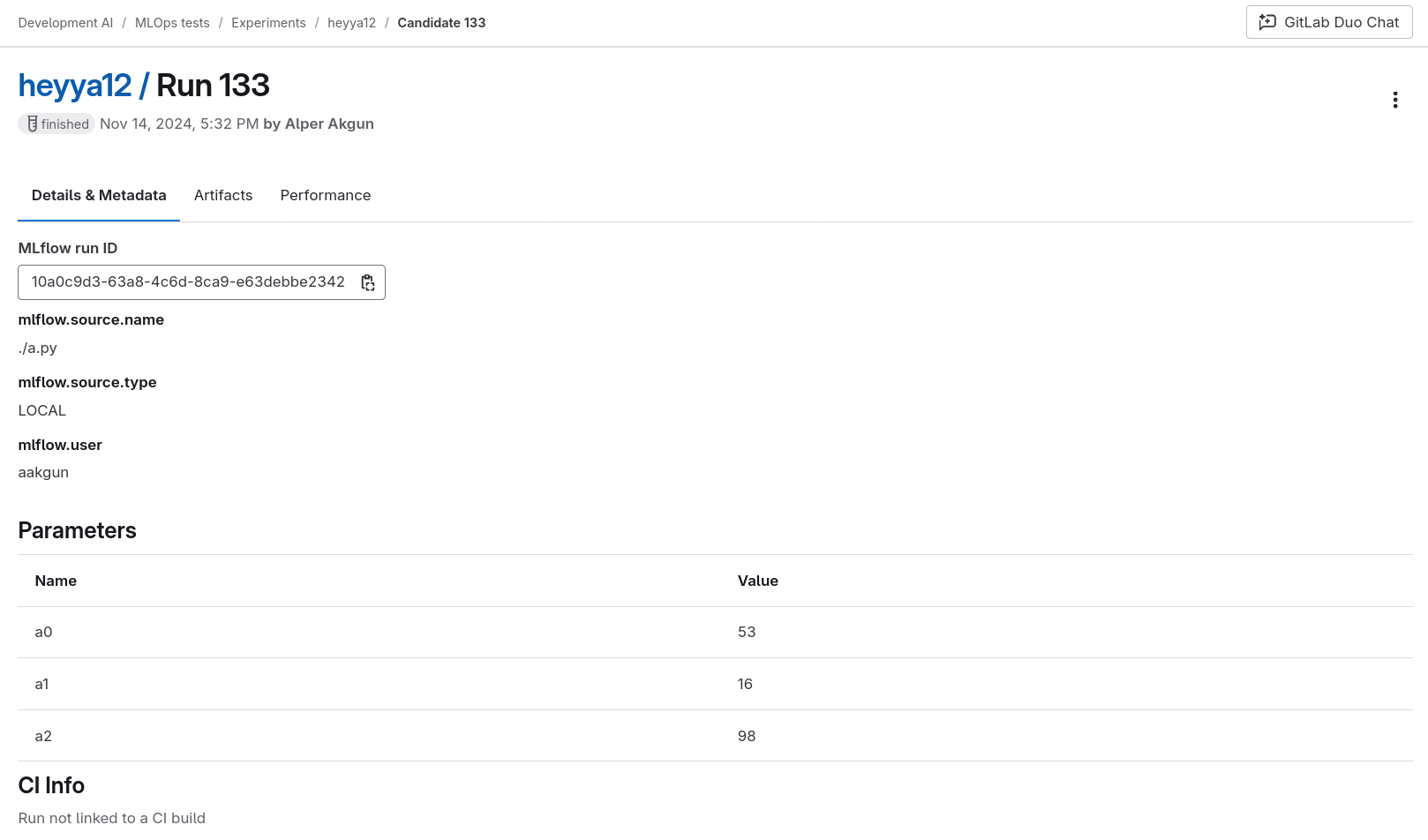This screenshot has width=1428, height=840.
Task: Click the Value column header
Action: click(757, 581)
